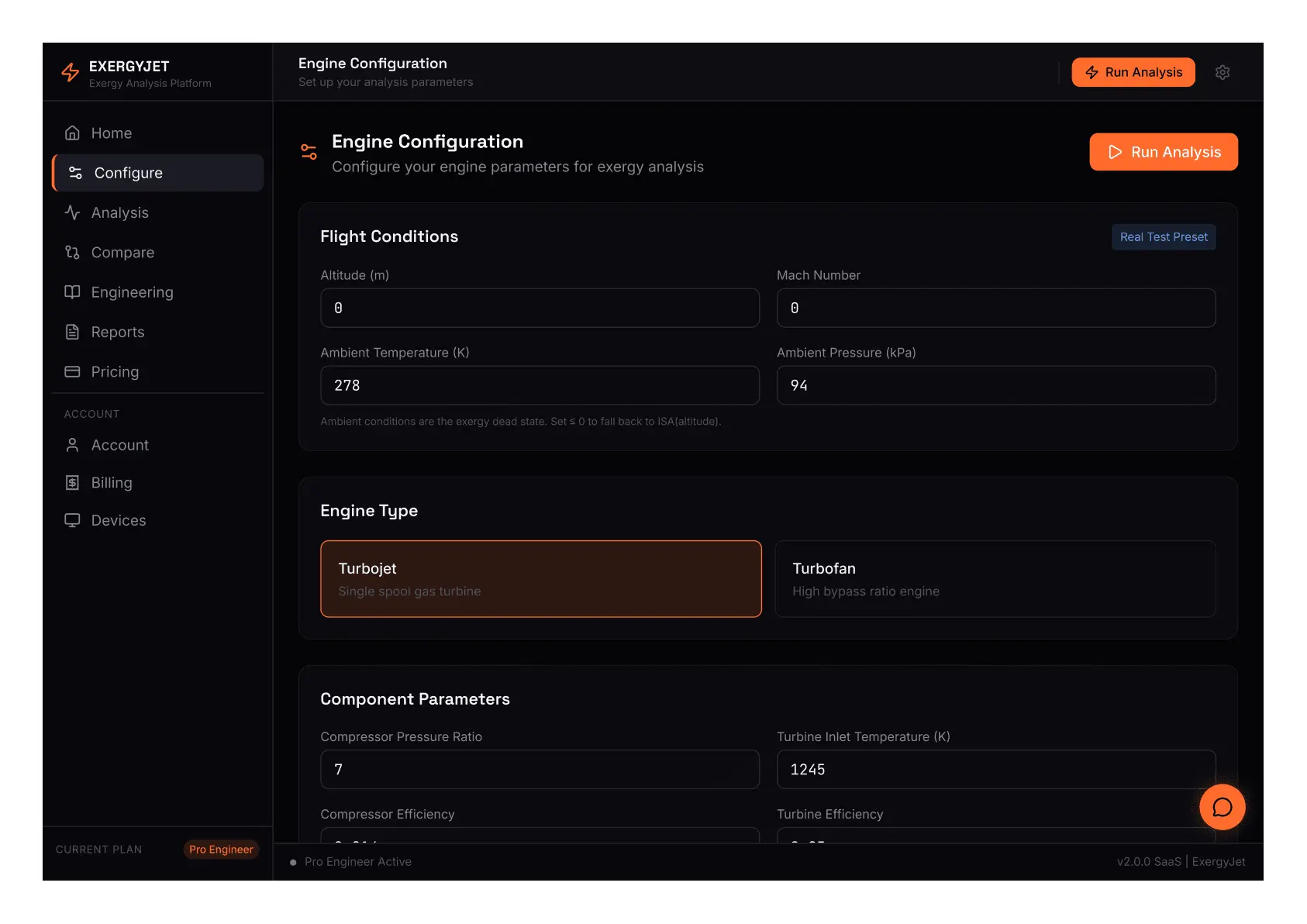Apply the Real Test Preset
1307x924 pixels.
[1164, 237]
